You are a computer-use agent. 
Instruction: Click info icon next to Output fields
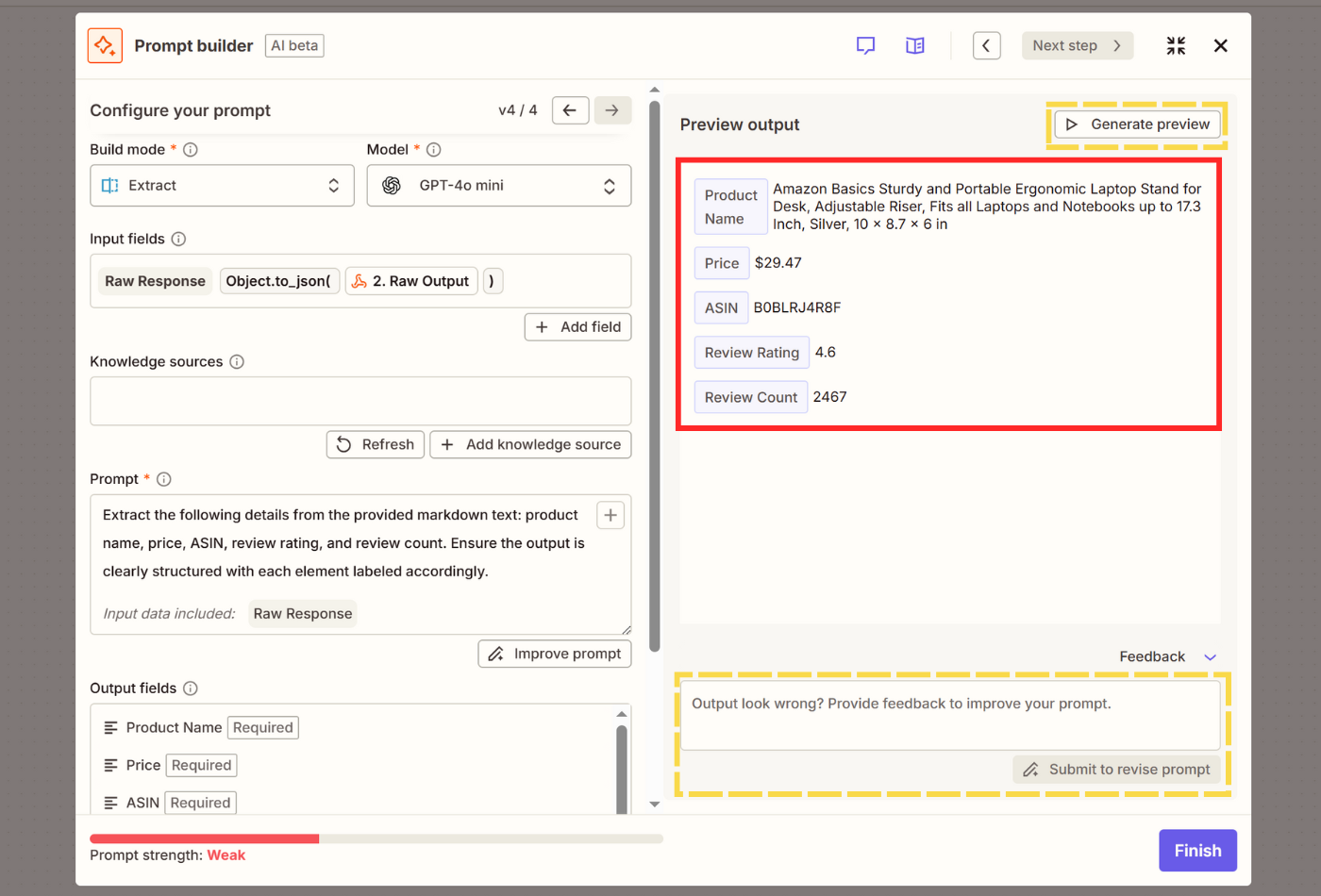[x=191, y=689]
